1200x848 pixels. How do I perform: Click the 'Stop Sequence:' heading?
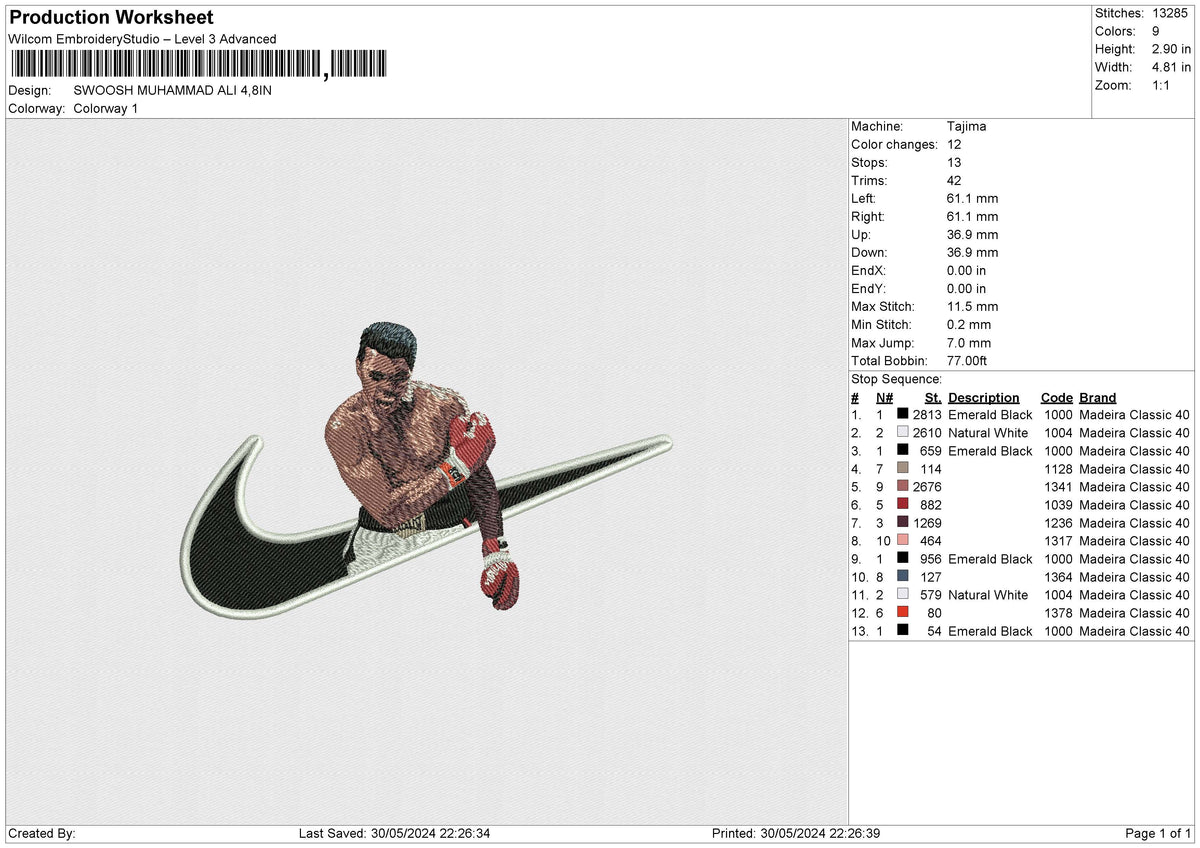[896, 379]
